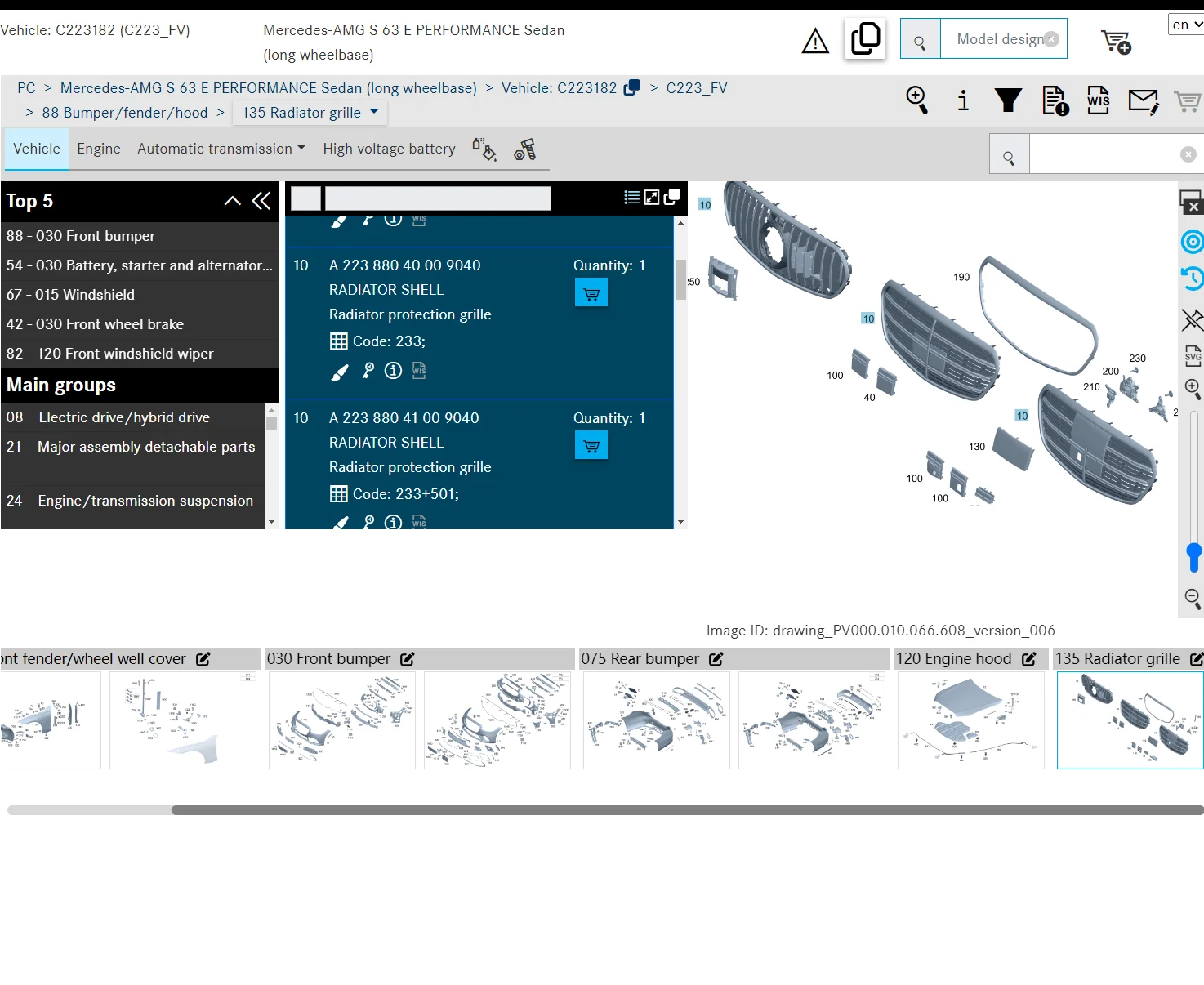Click the edit icon beside '120 Engine hood'
Image resolution: width=1204 pixels, height=985 pixels.
pyautogui.click(x=1029, y=659)
